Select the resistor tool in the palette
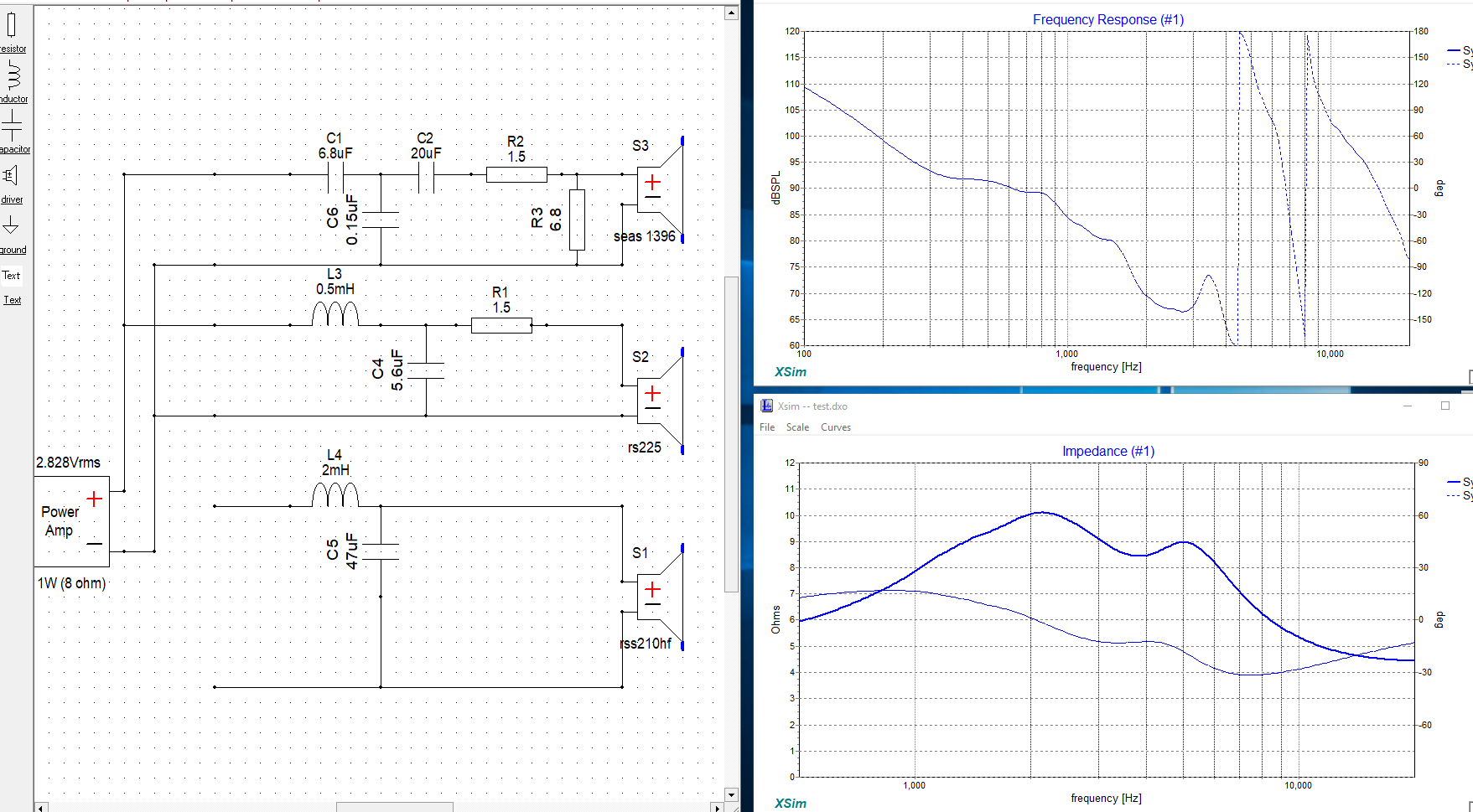Image resolution: width=1473 pixels, height=812 pixels. (x=12, y=29)
